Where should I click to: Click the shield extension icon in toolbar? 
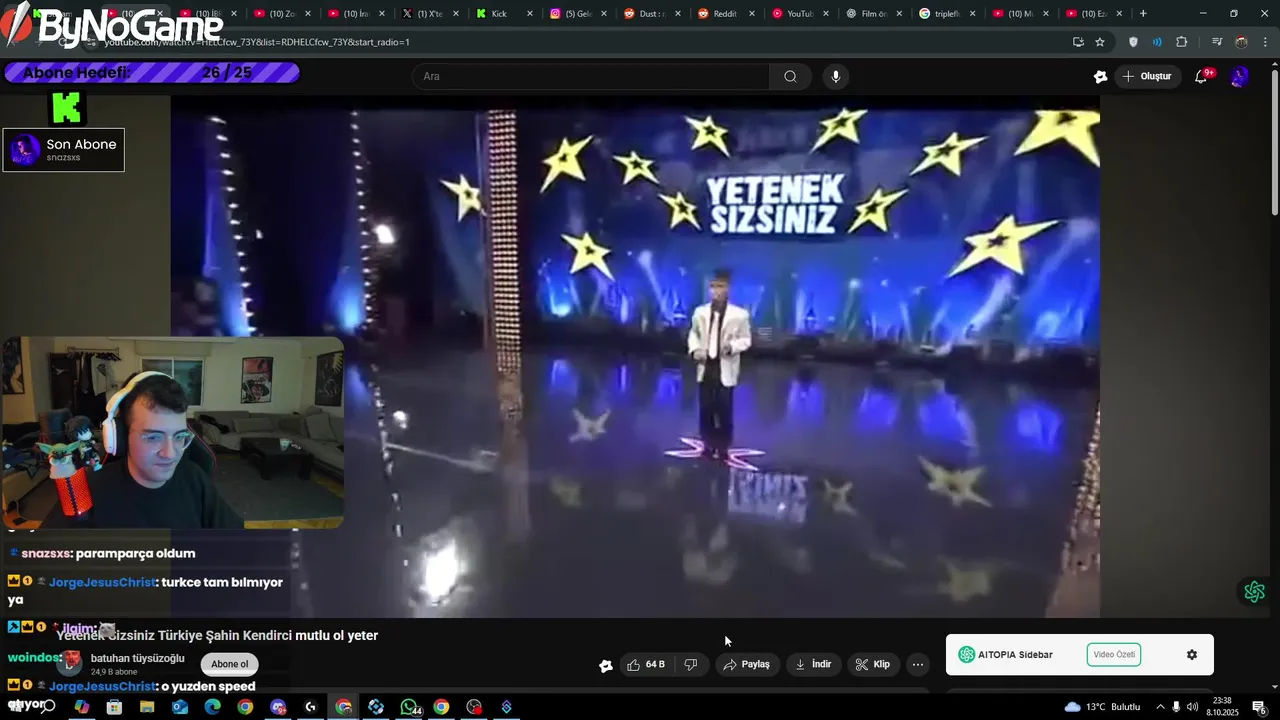point(1133,42)
